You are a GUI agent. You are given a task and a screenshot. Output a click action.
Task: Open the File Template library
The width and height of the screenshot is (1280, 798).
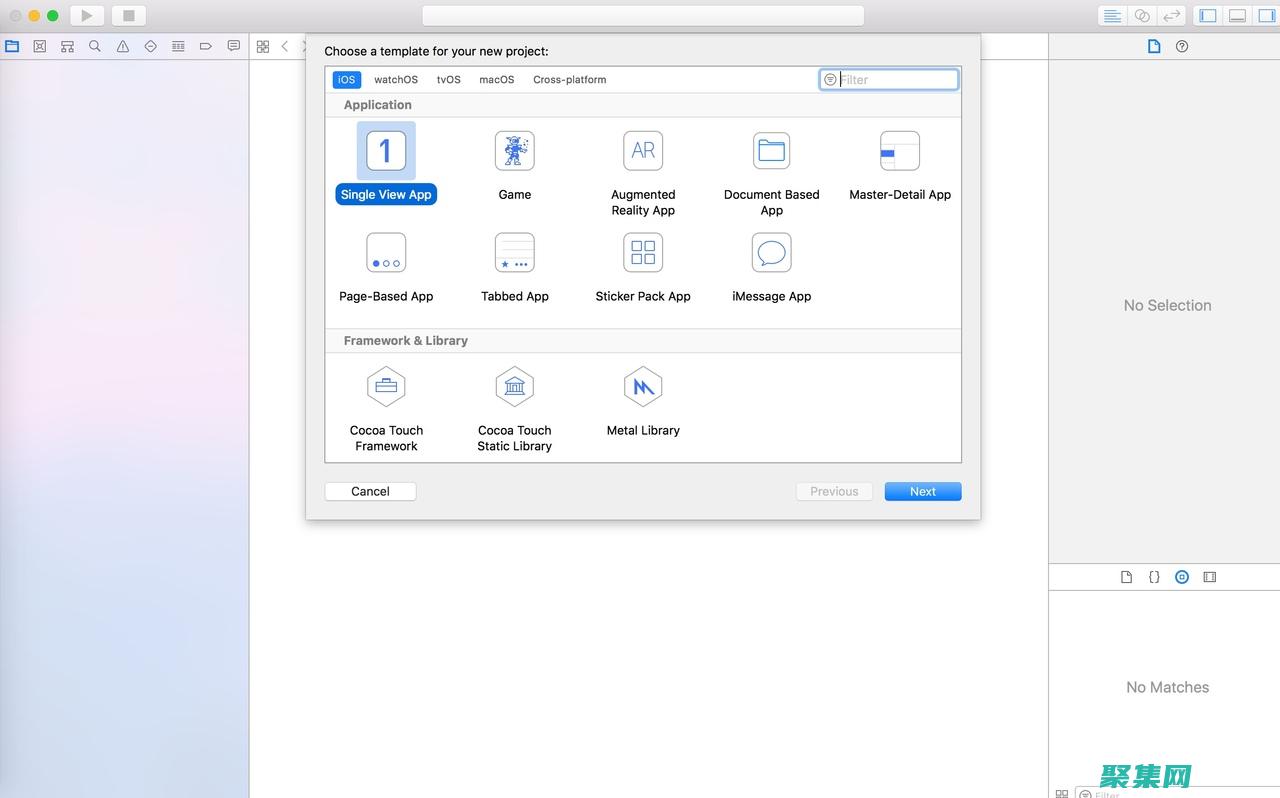(1126, 577)
